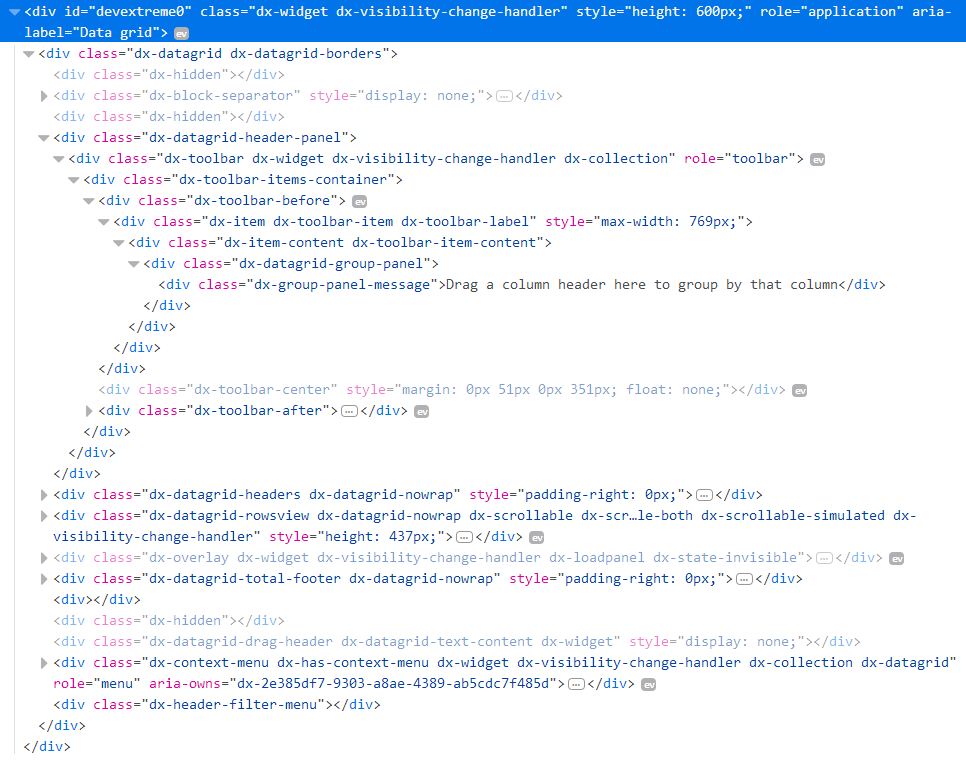Select the highlighted devextreme0 root element row
This screenshot has width=966, height=762.
coord(400,13)
